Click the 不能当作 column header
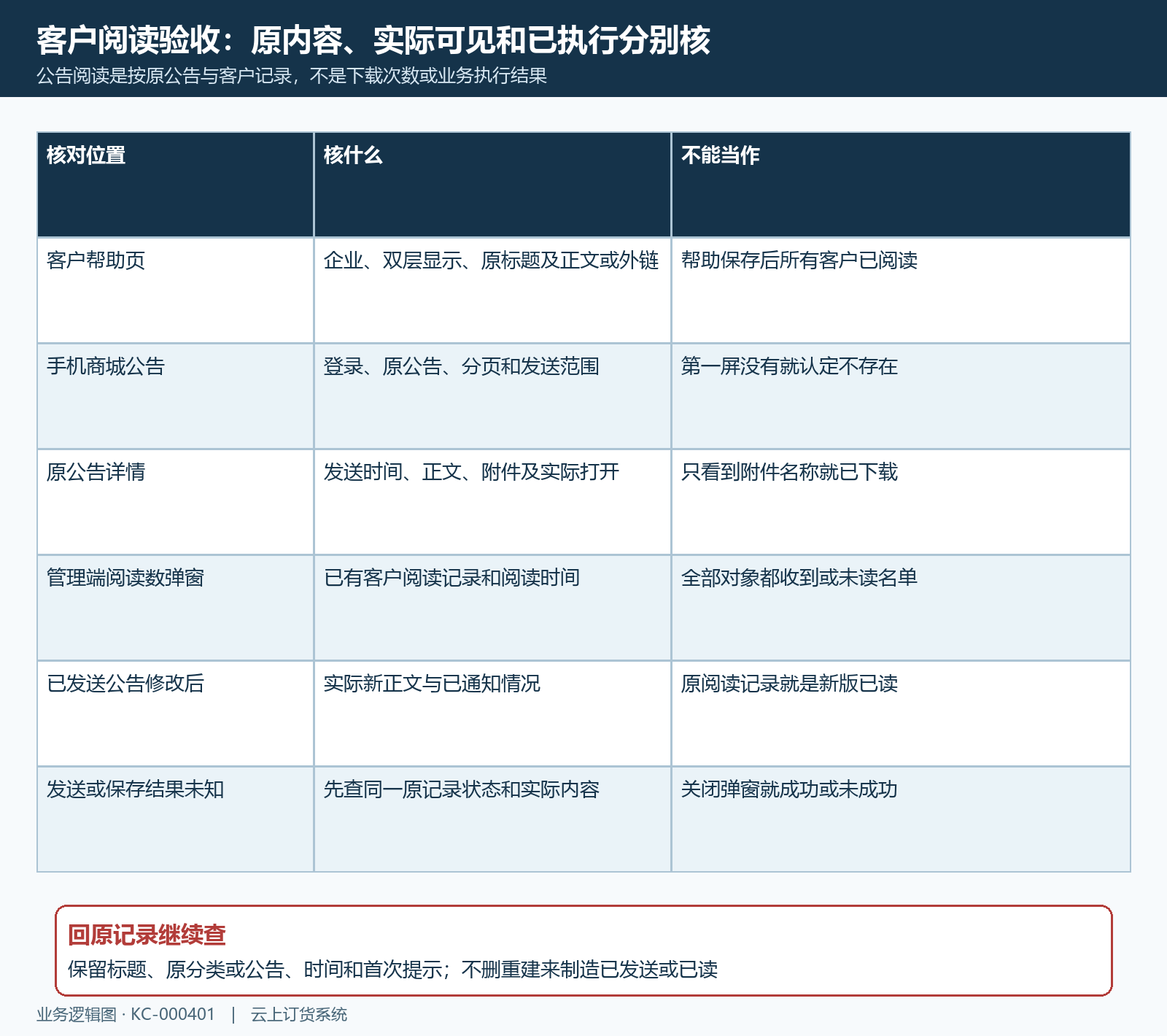Screen dimensions: 1167x1036 [x=901, y=185]
